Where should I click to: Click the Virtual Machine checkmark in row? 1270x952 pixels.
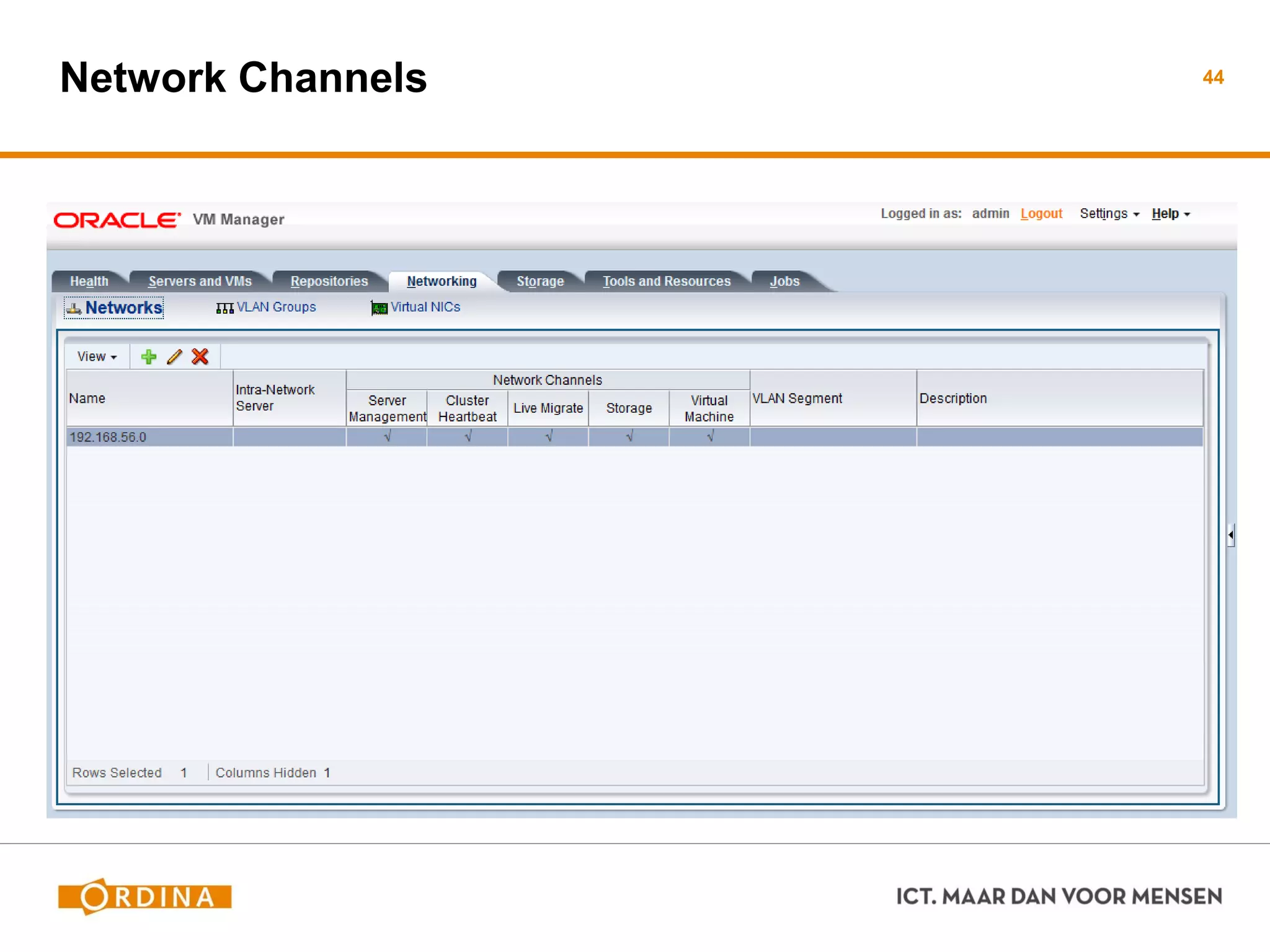coord(711,437)
